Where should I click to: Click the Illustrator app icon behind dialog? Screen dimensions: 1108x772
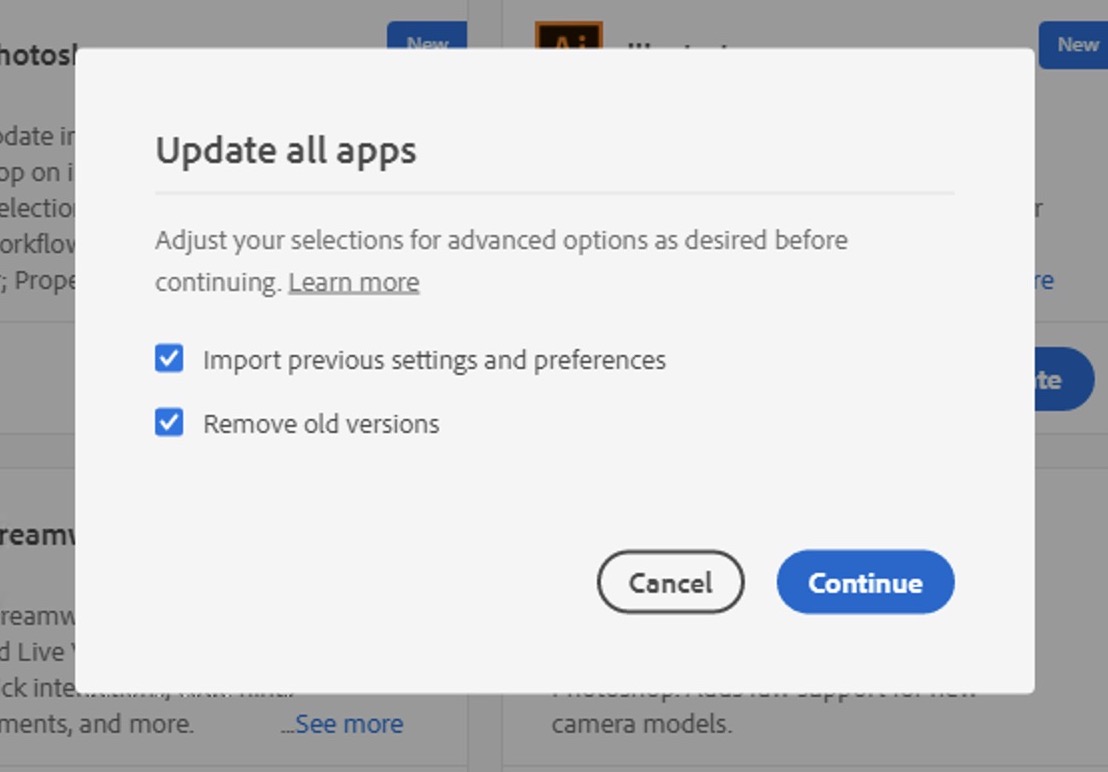coord(569,35)
